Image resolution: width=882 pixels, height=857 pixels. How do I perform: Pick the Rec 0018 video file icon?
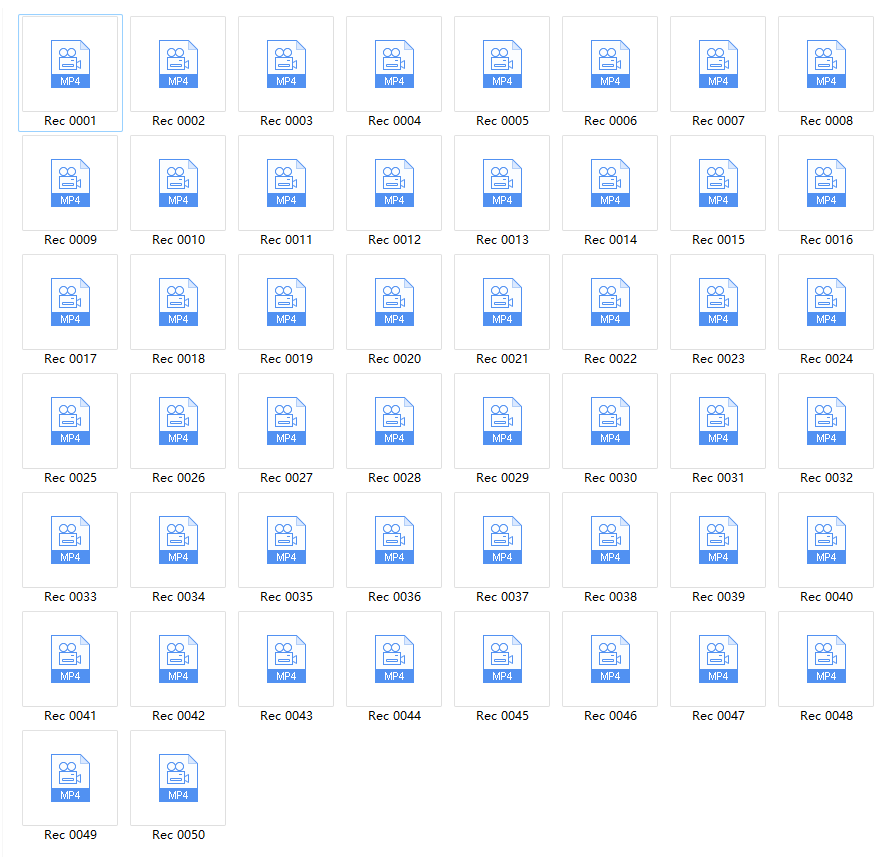point(178,302)
